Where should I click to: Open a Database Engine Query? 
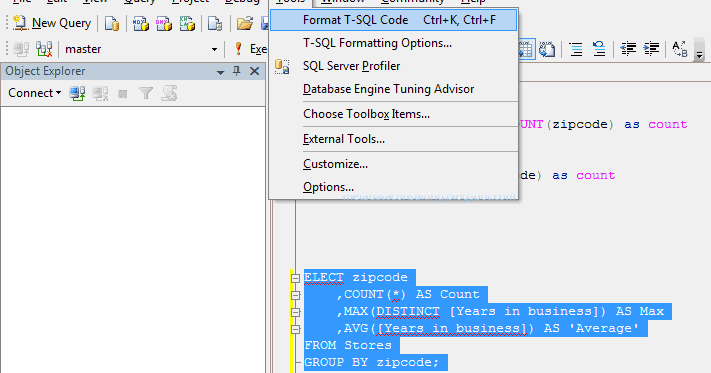[x=112, y=23]
